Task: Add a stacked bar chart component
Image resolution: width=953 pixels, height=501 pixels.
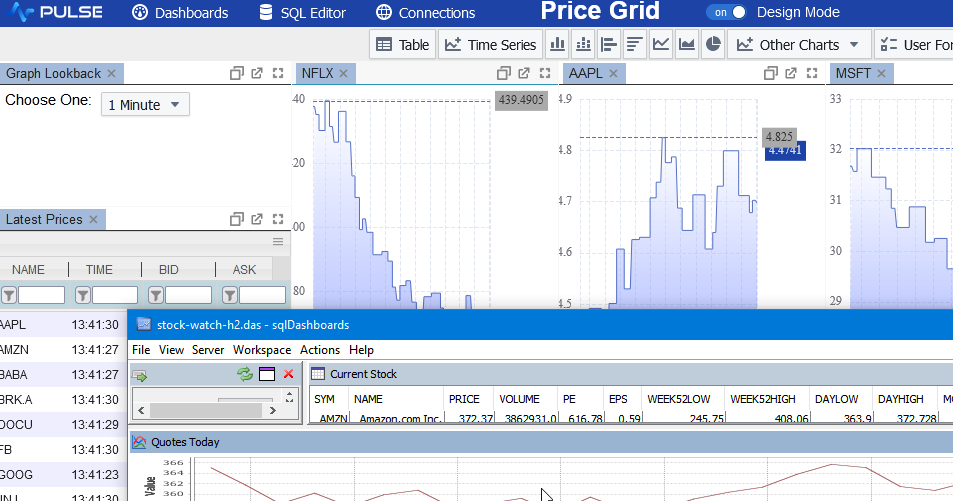Action: [583, 44]
